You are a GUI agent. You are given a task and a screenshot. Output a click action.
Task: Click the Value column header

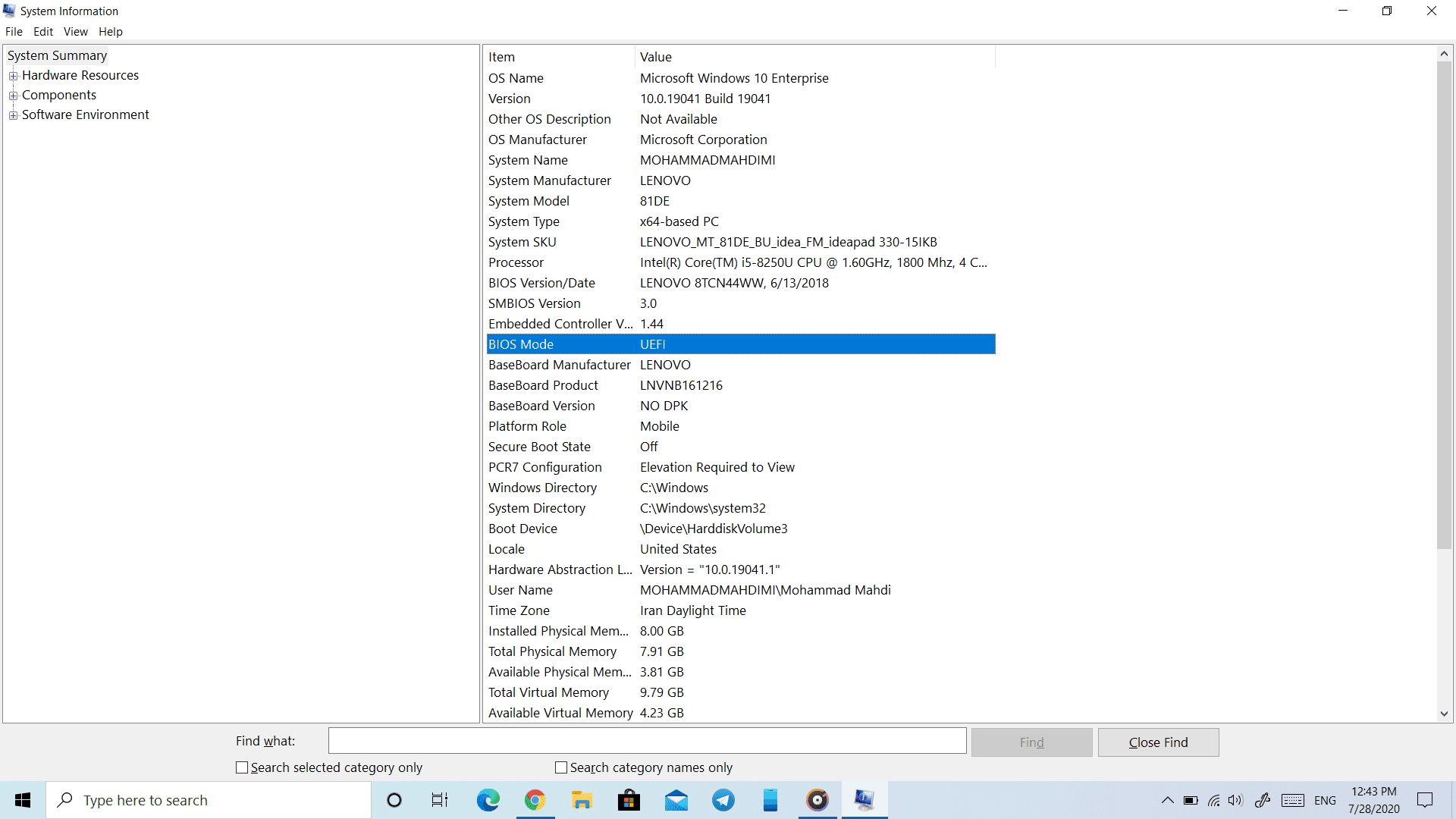click(815, 57)
